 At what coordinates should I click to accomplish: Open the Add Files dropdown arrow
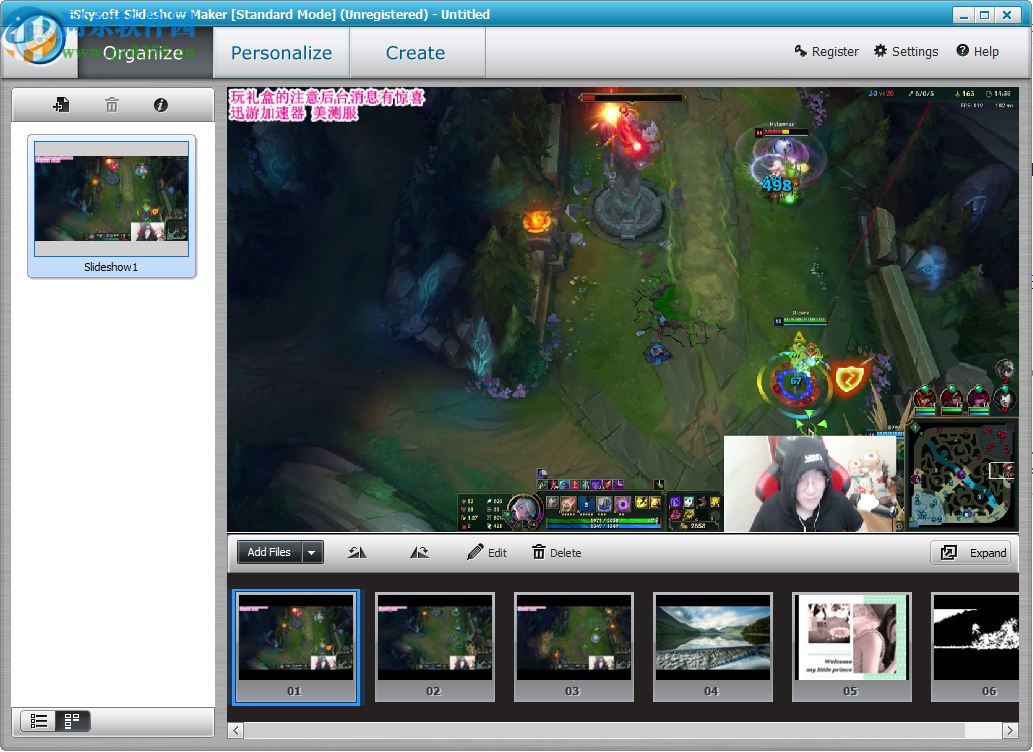311,551
